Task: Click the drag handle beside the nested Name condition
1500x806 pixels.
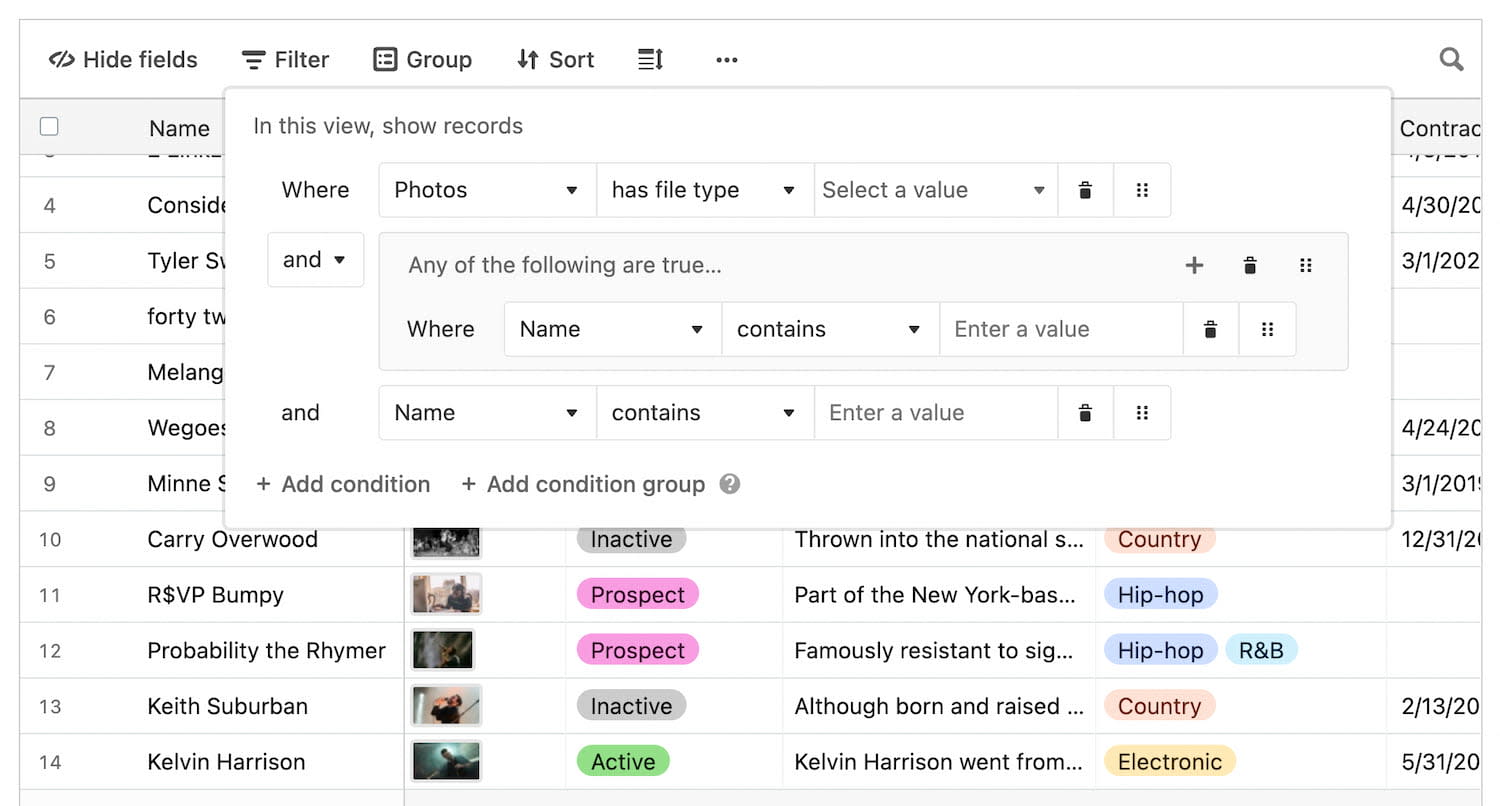Action: 1267,329
